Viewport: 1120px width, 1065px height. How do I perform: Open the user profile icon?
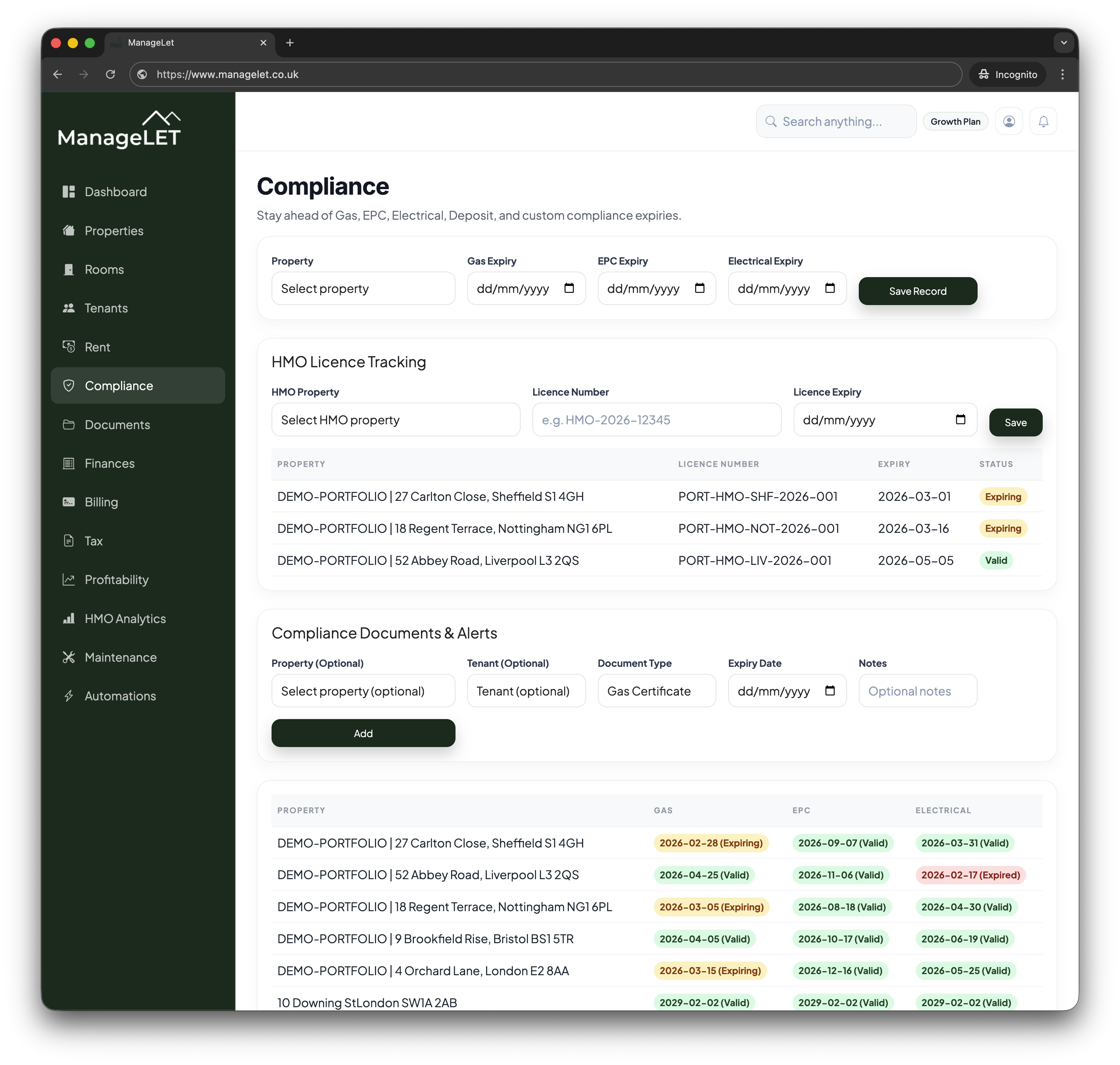pyautogui.click(x=1009, y=121)
